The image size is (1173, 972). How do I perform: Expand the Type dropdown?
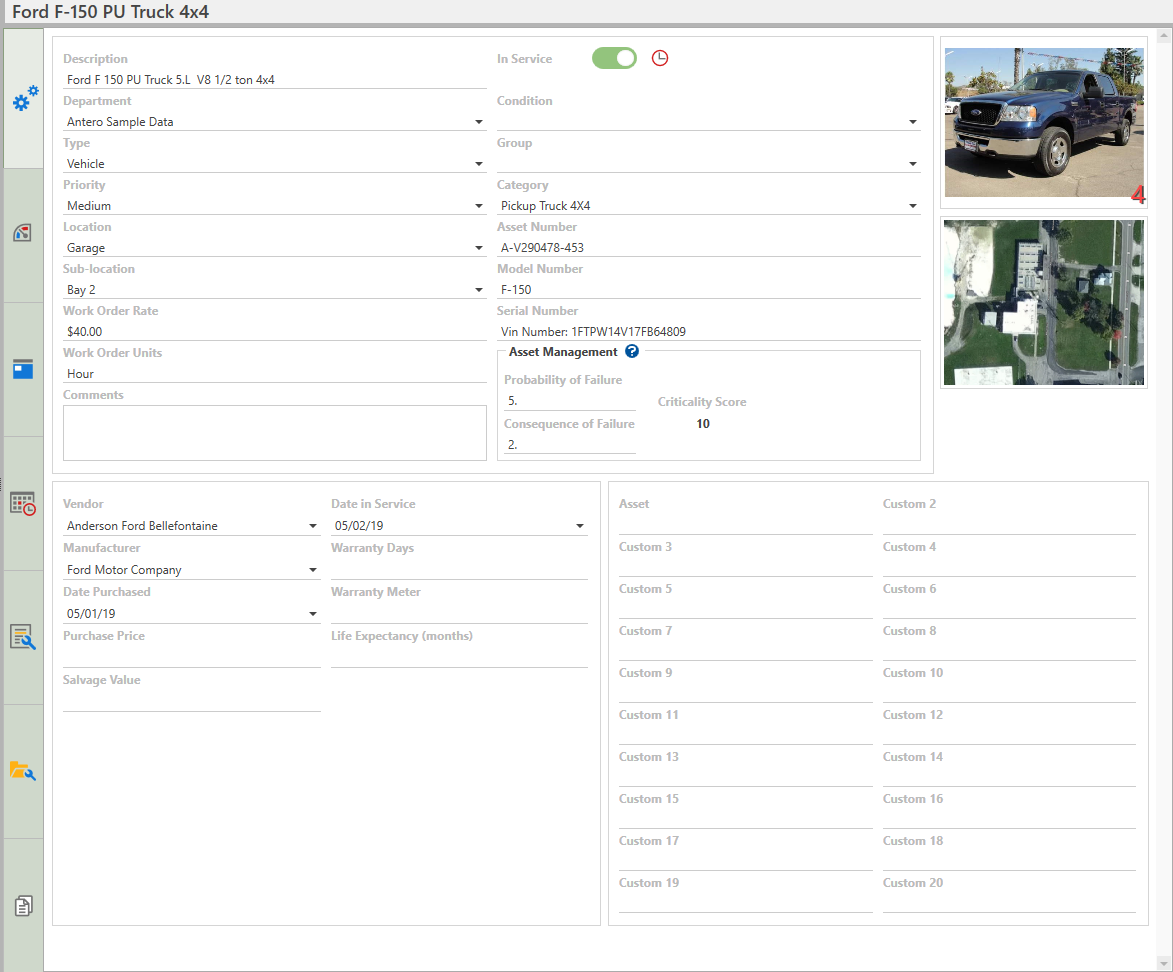479,164
